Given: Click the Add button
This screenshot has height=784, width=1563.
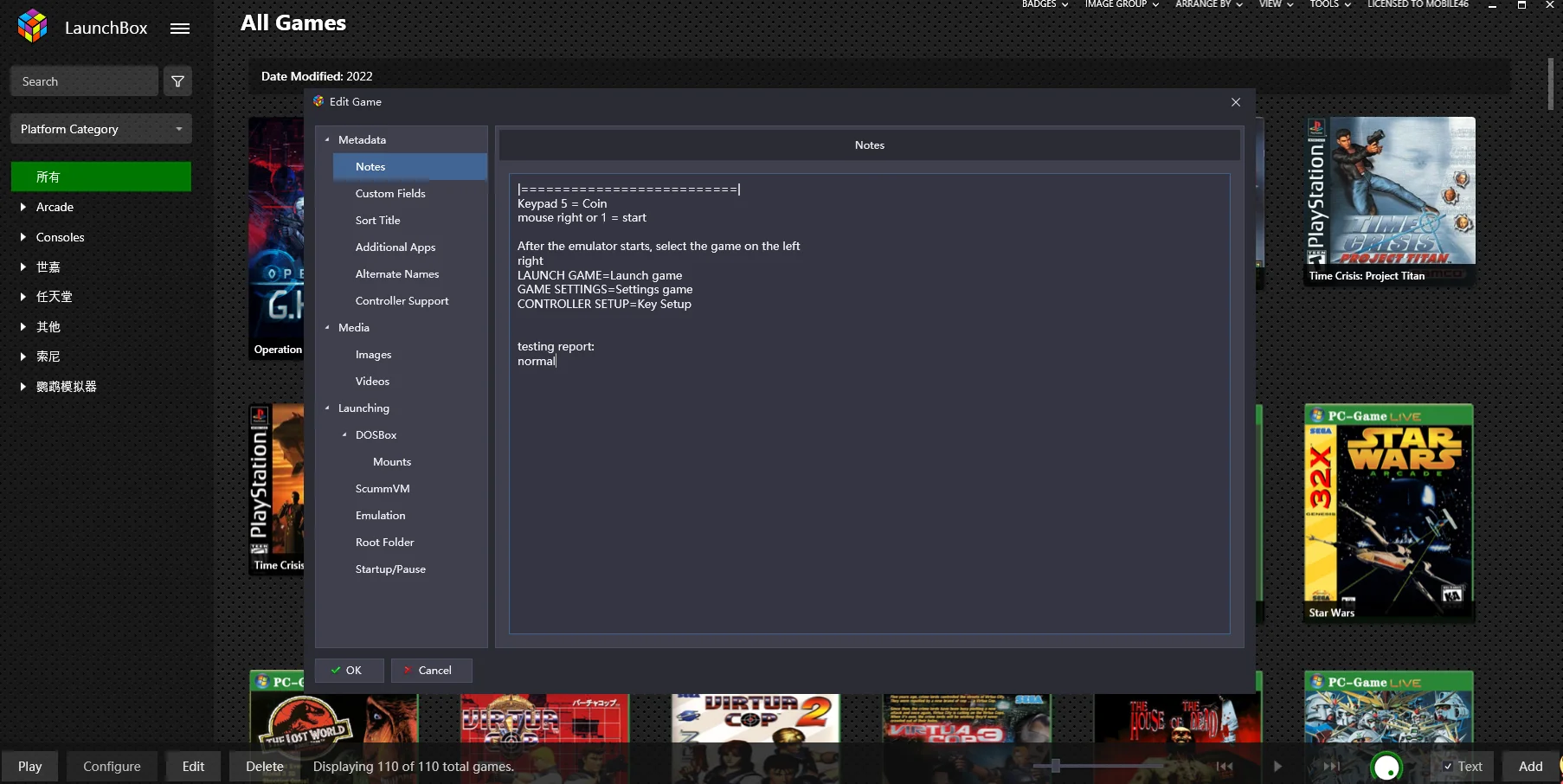Looking at the screenshot, I should tap(1530, 767).
